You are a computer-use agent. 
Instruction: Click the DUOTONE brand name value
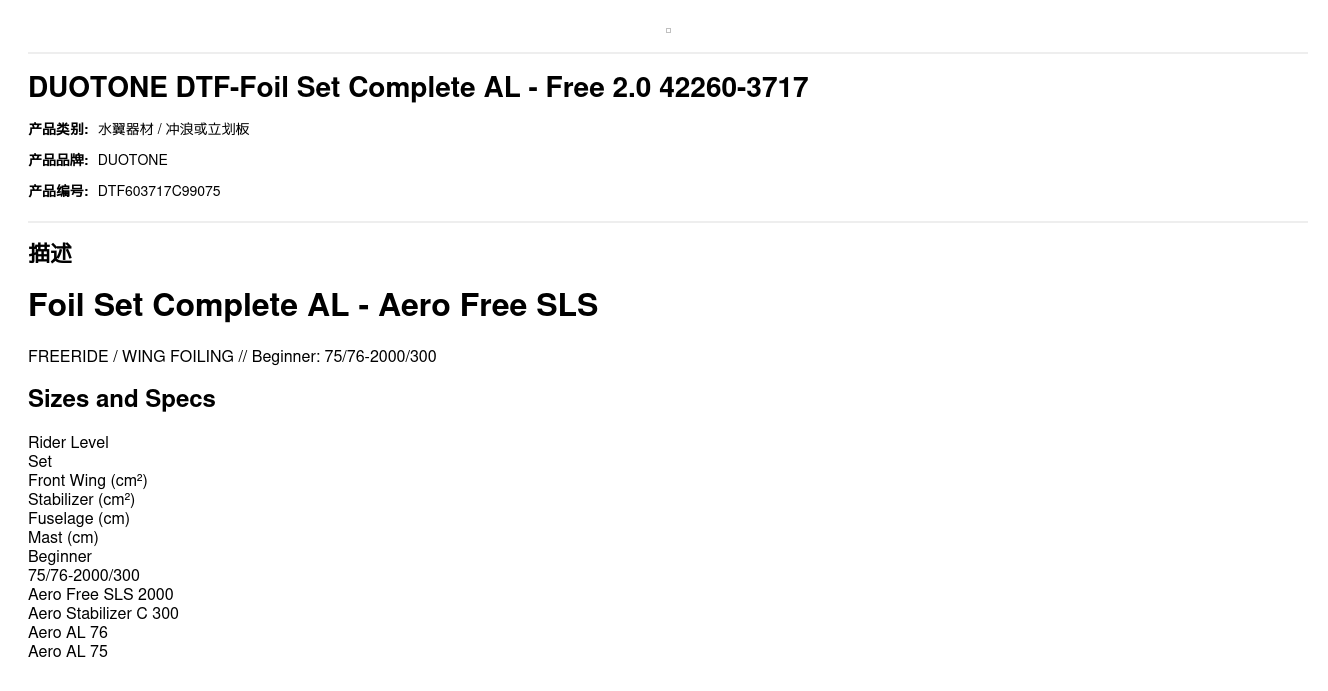click(133, 160)
